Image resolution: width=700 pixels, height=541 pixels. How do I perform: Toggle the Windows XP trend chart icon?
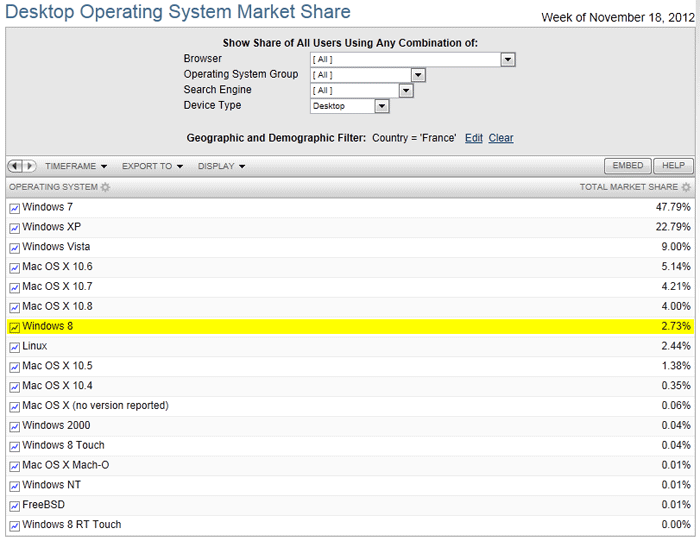click(x=14, y=228)
